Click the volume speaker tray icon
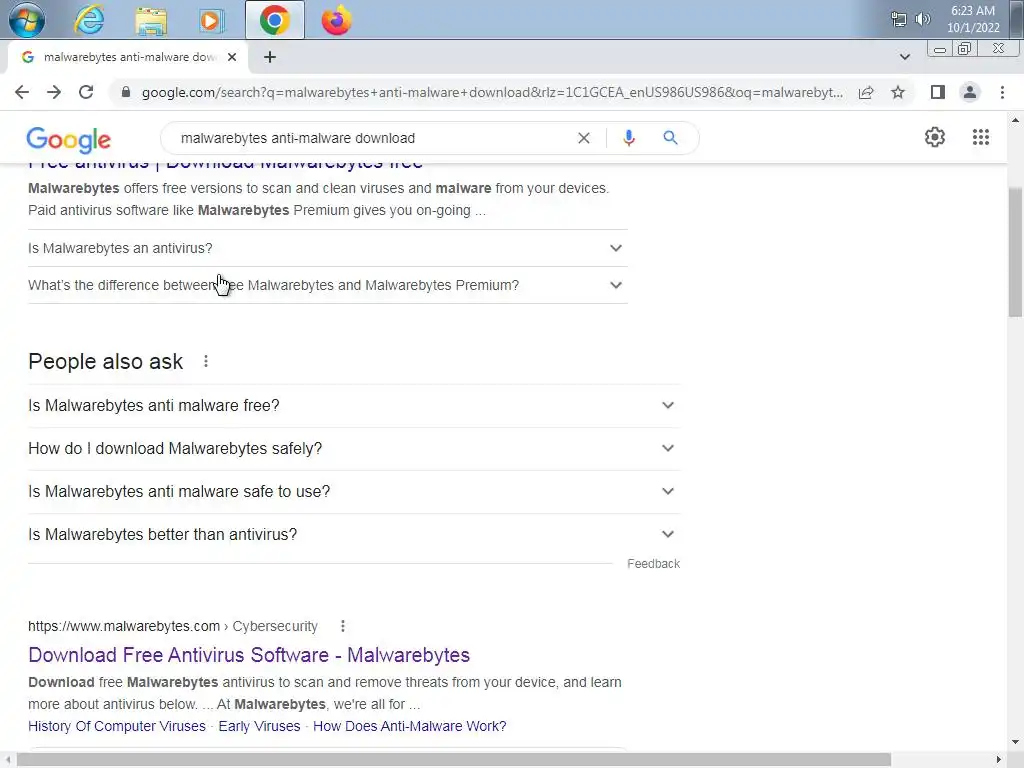The width and height of the screenshot is (1024, 768). (x=922, y=19)
